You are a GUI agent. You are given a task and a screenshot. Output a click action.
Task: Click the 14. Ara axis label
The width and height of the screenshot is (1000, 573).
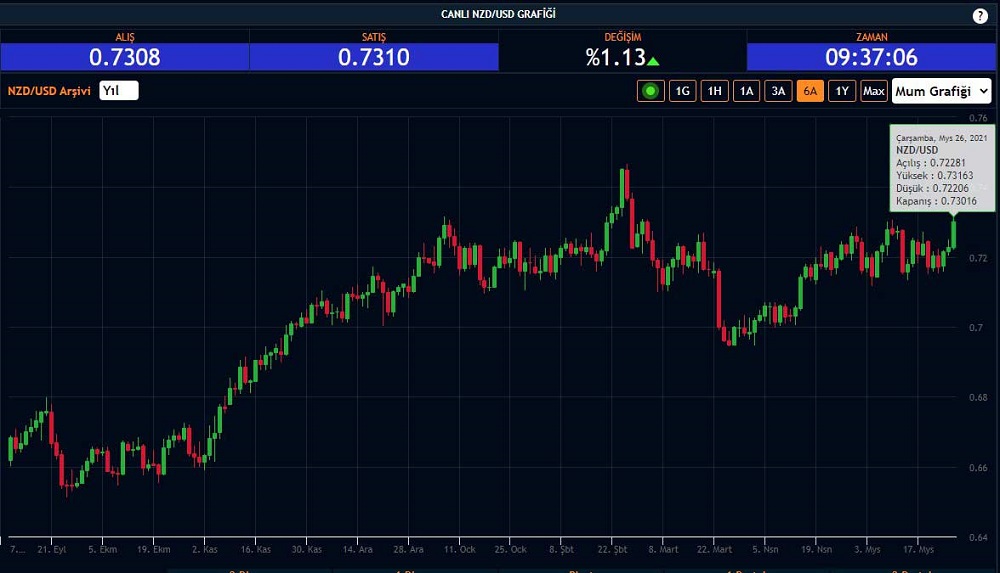tap(357, 549)
